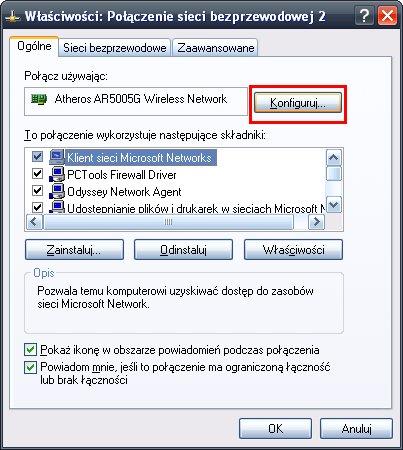Viewport: 403px width, 450px height.
Task: Select the Klient sieci Microsoft Networks icon
Action: [x=57, y=157]
